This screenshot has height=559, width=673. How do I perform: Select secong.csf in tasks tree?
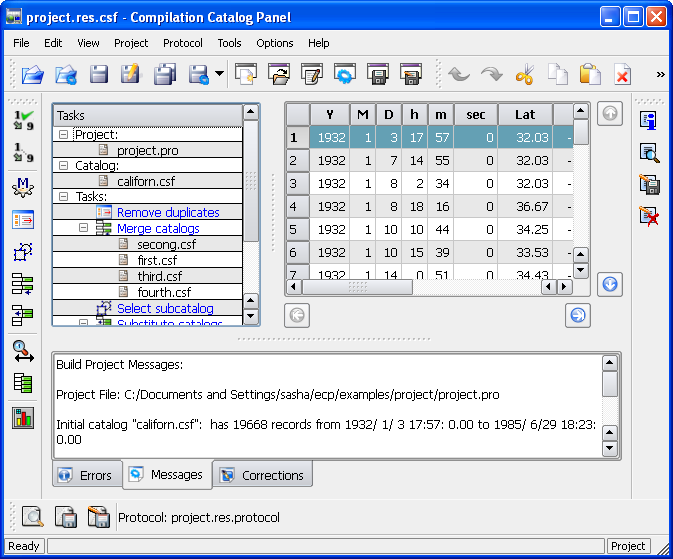click(x=167, y=244)
